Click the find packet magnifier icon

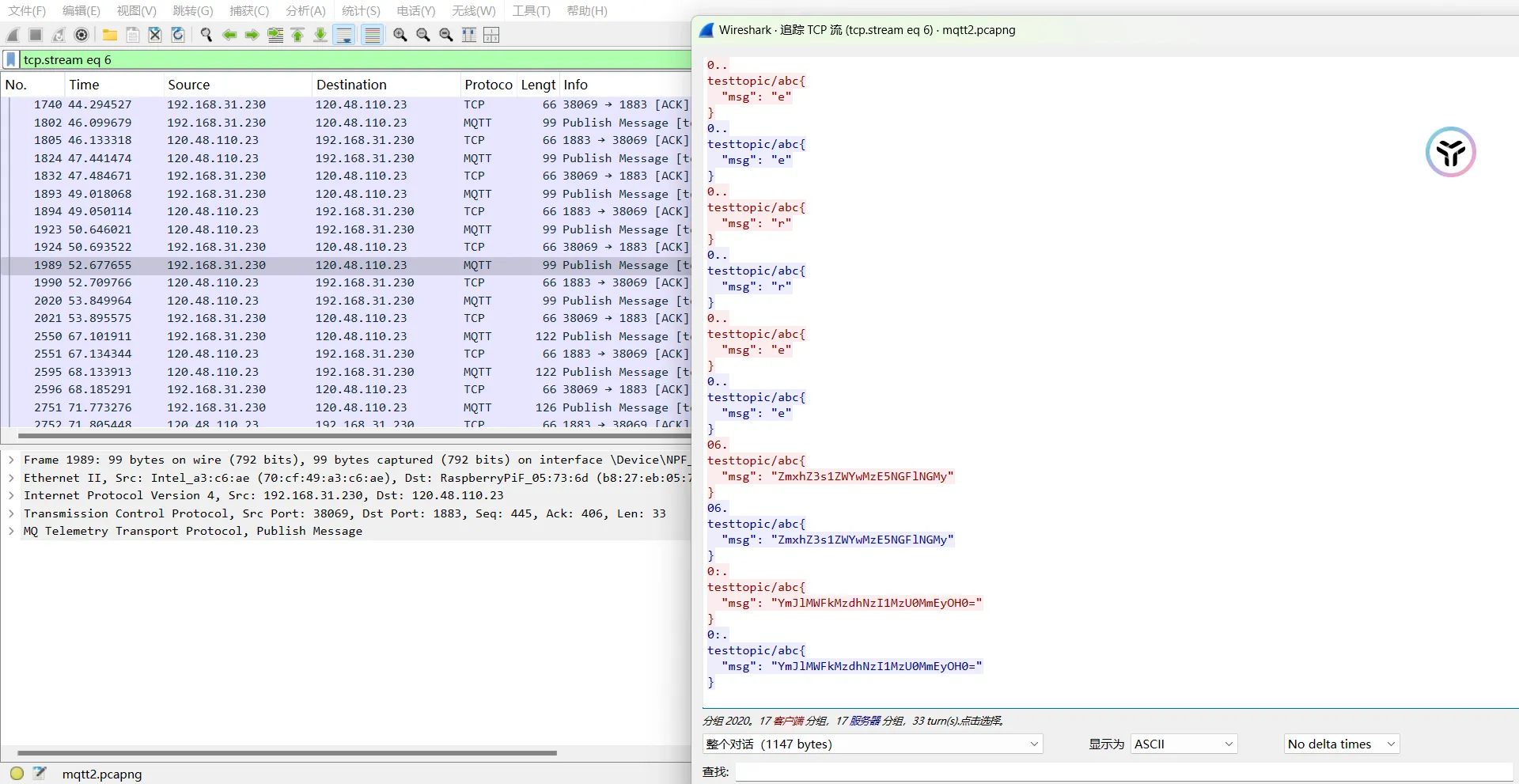(x=206, y=35)
